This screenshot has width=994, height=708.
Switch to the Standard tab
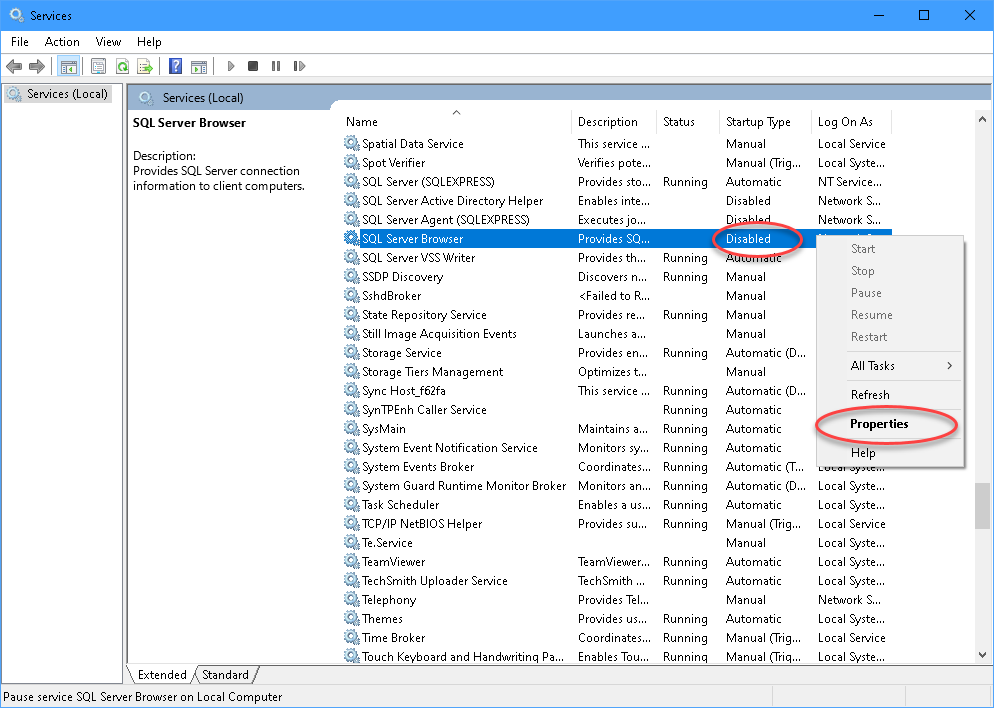click(x=226, y=675)
